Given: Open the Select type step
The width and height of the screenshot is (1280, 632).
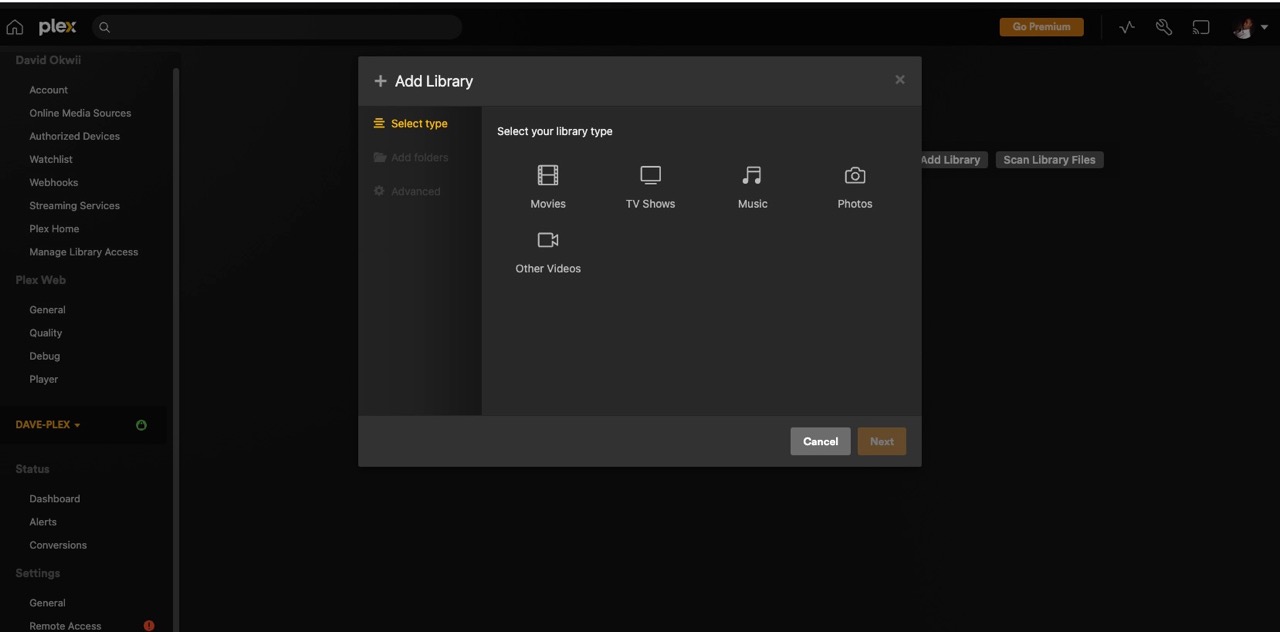Looking at the screenshot, I should [x=410, y=124].
